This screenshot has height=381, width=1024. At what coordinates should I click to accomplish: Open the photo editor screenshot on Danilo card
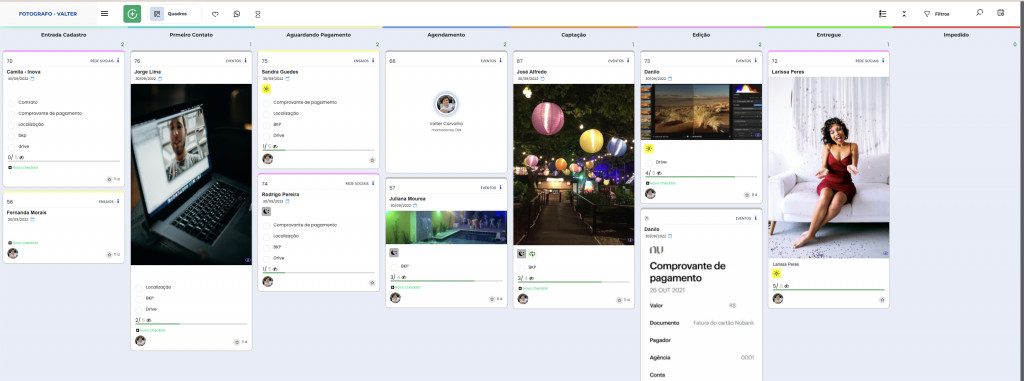(x=701, y=112)
